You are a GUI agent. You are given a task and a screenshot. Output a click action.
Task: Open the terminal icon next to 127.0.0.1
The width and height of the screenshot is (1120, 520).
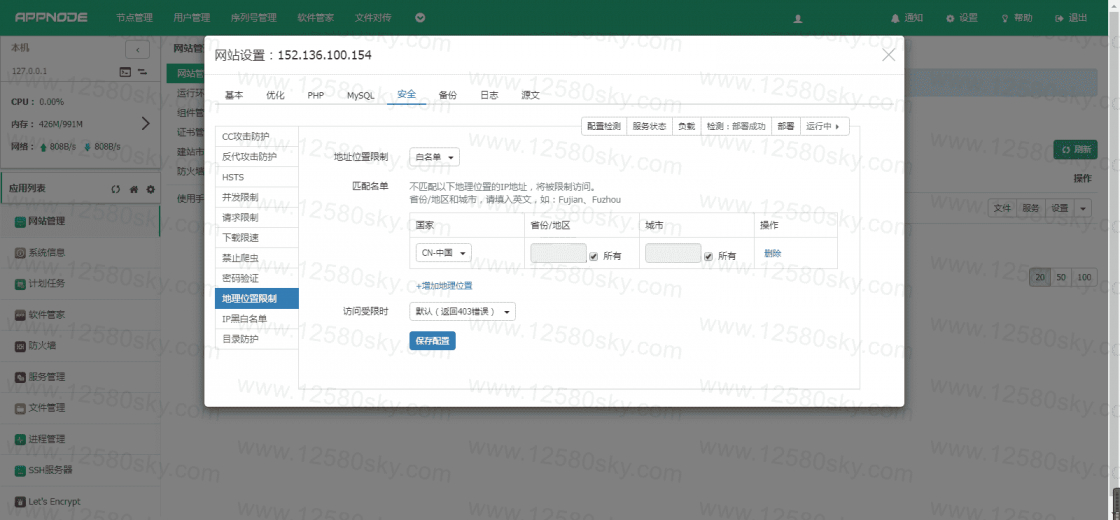pos(124,71)
